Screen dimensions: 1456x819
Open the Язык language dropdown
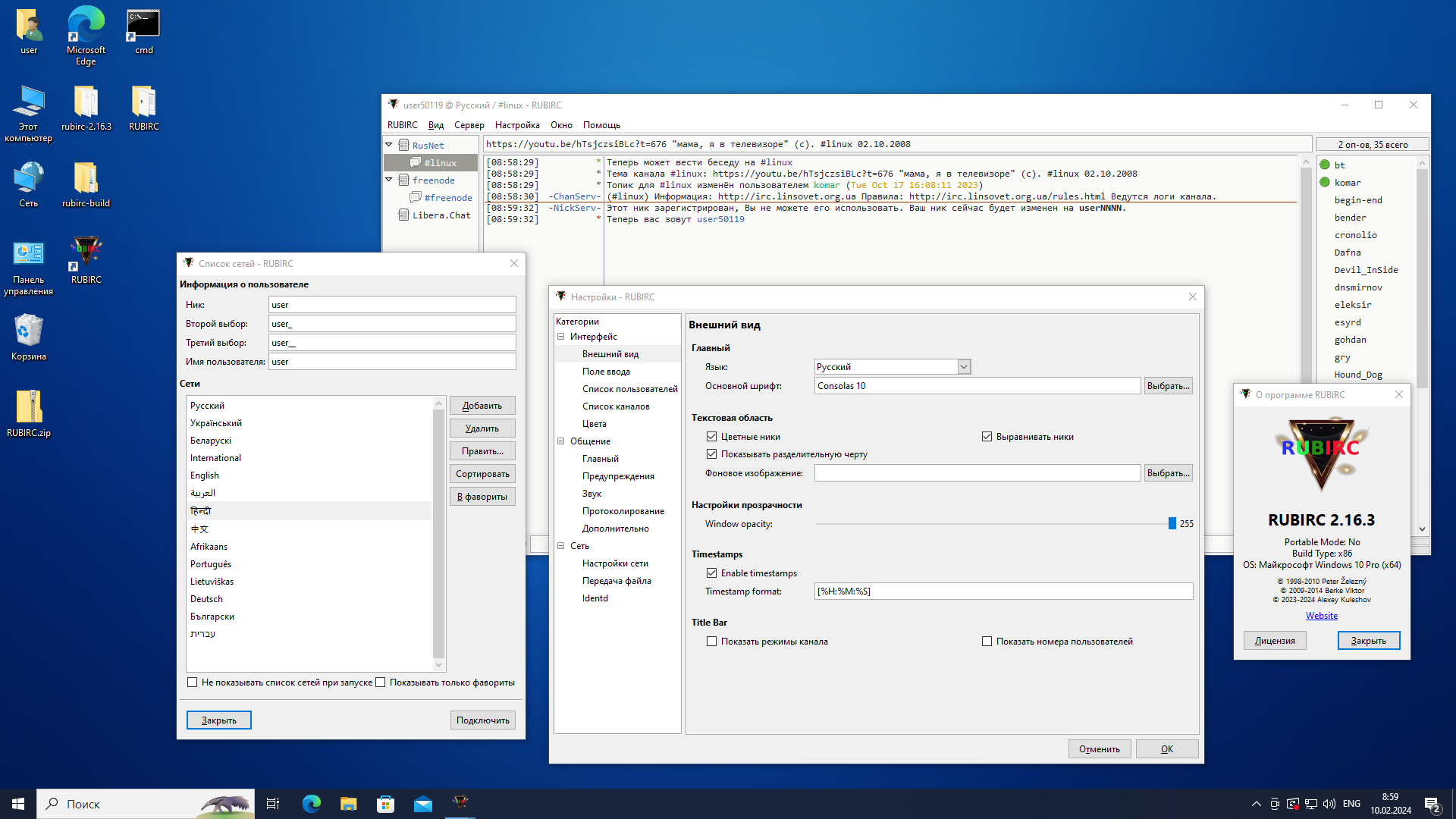[x=964, y=367]
